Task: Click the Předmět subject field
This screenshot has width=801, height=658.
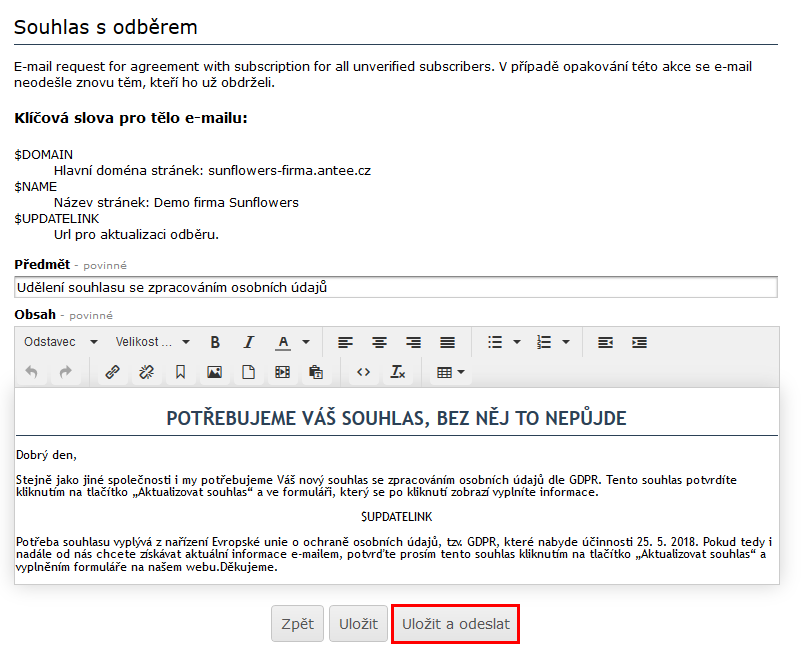Action: tap(396, 287)
